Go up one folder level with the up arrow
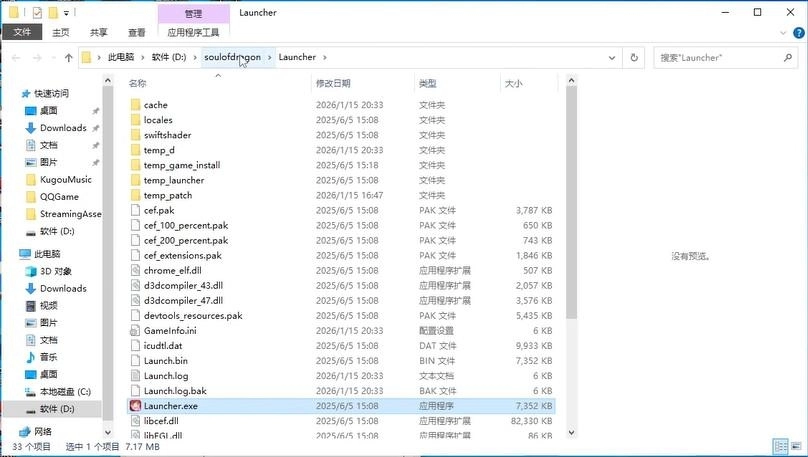Viewport: 808px width, 457px height. pyautogui.click(x=69, y=58)
